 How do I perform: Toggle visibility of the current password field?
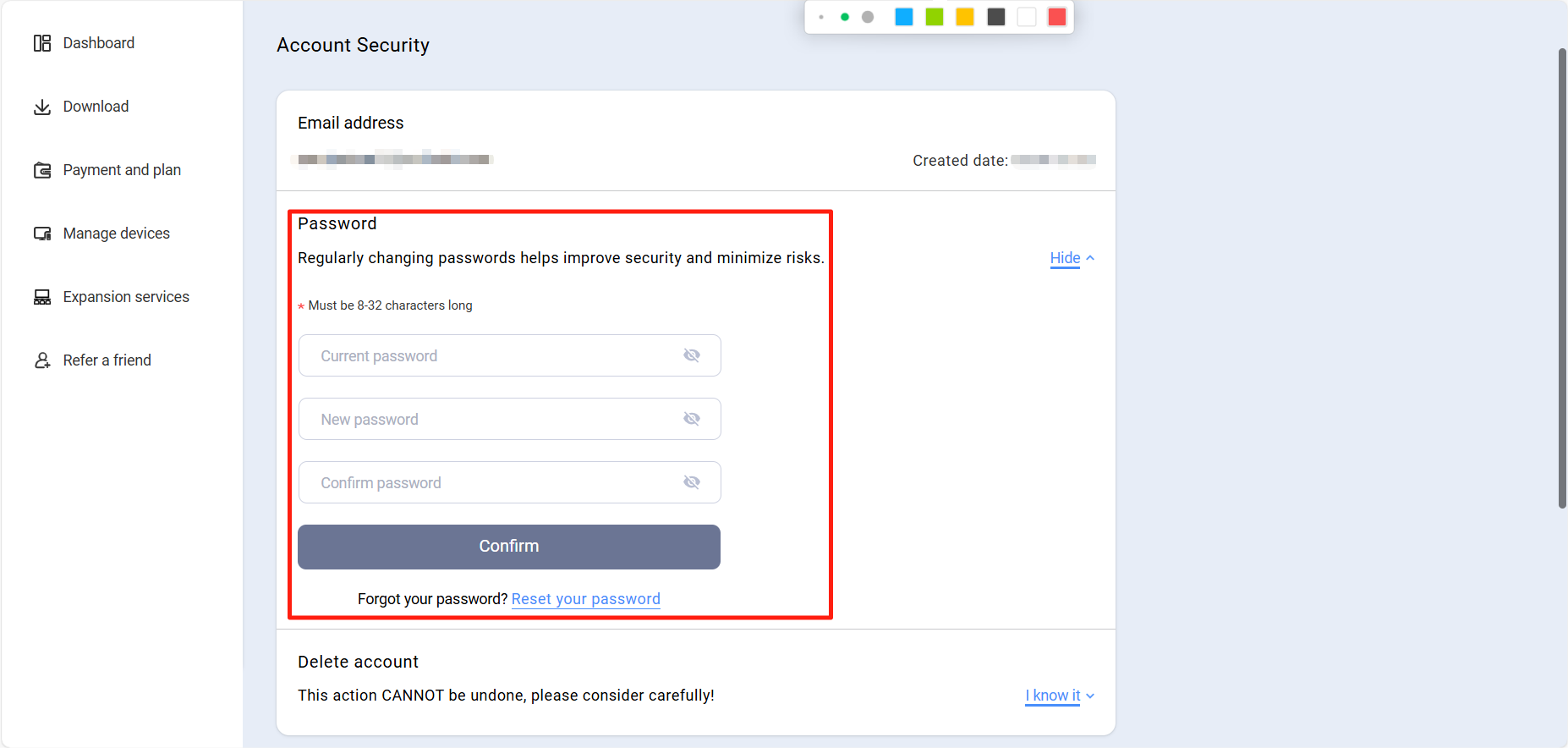click(x=692, y=355)
